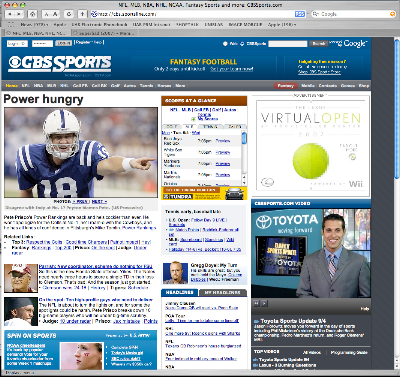Select the CBSSports search radio button
This screenshot has width=400, height=377.
click(242, 44)
